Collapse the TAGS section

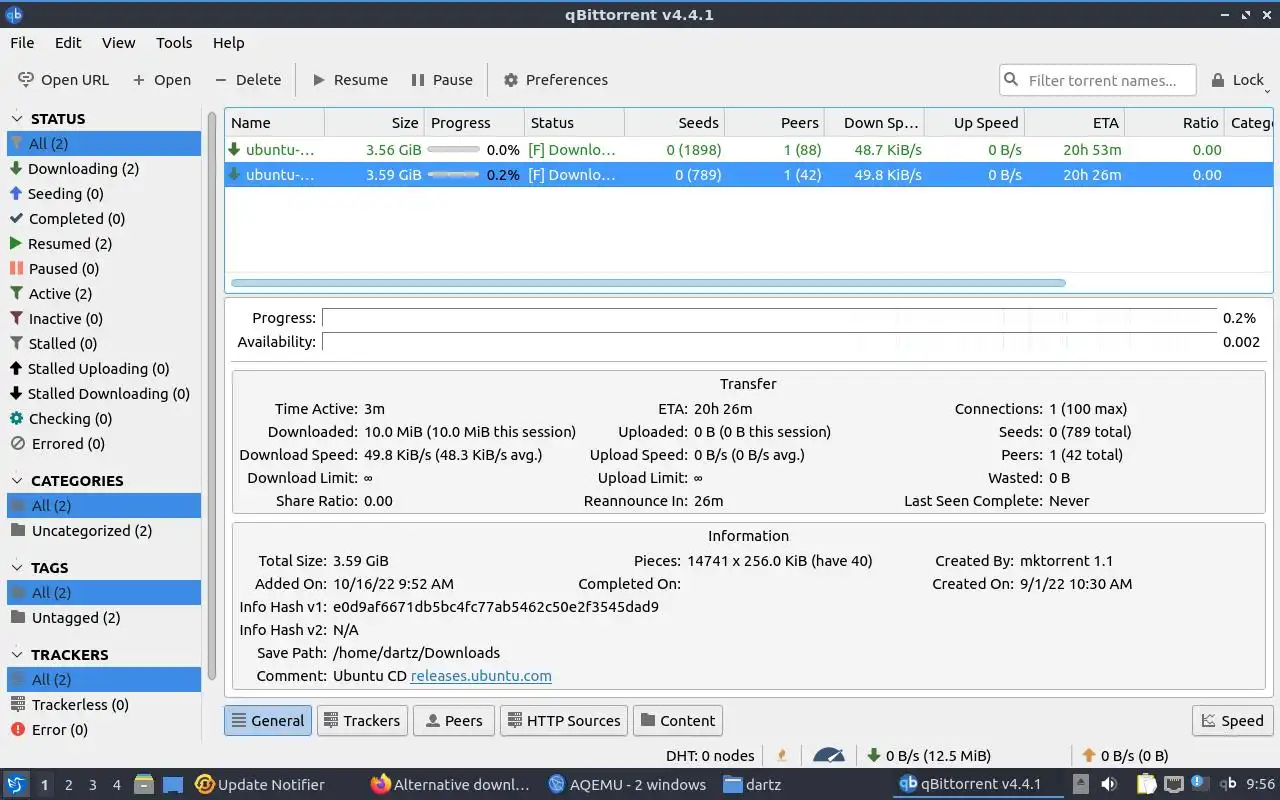click(x=17, y=568)
